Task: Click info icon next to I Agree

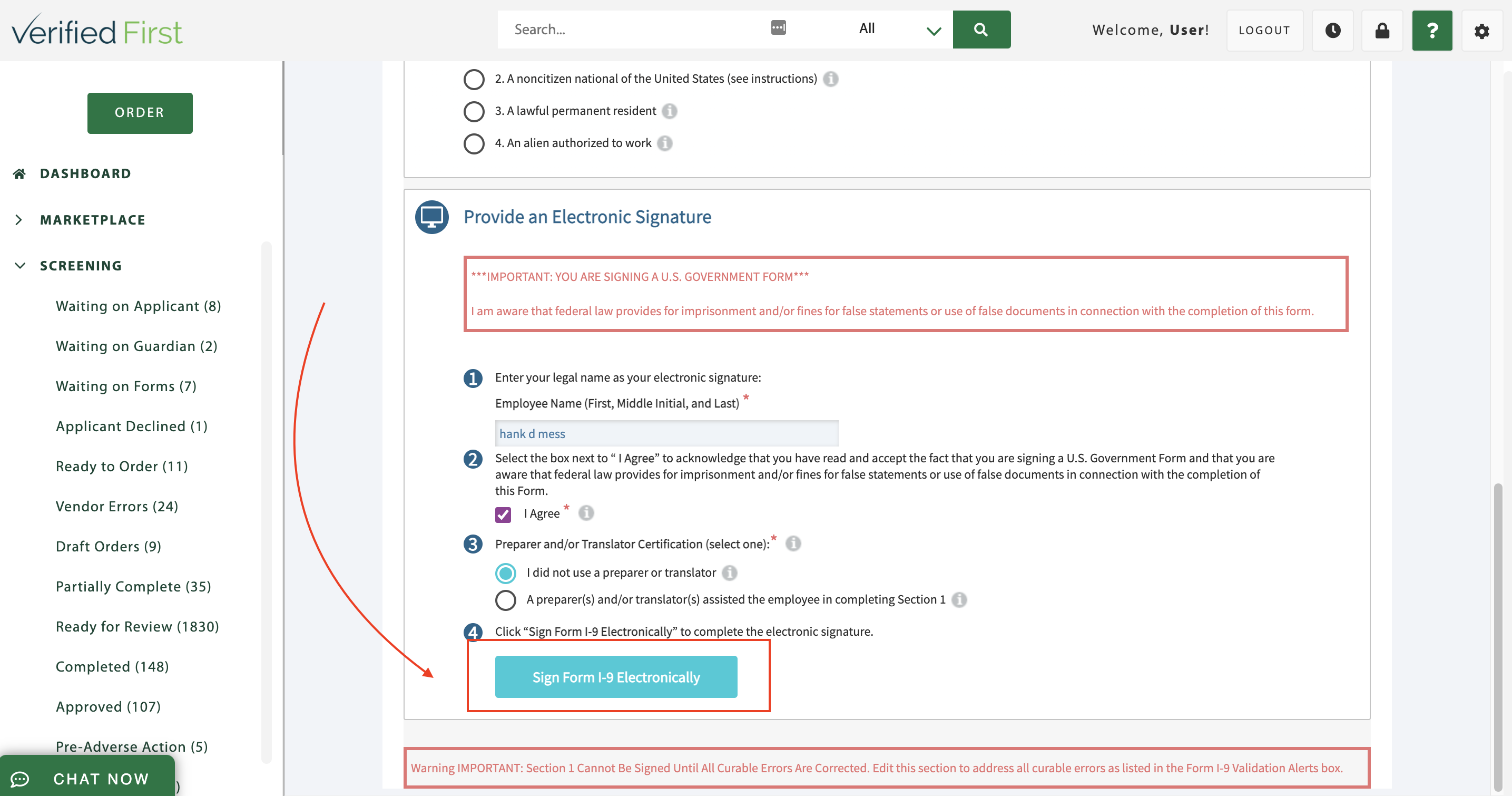Action: tap(586, 513)
